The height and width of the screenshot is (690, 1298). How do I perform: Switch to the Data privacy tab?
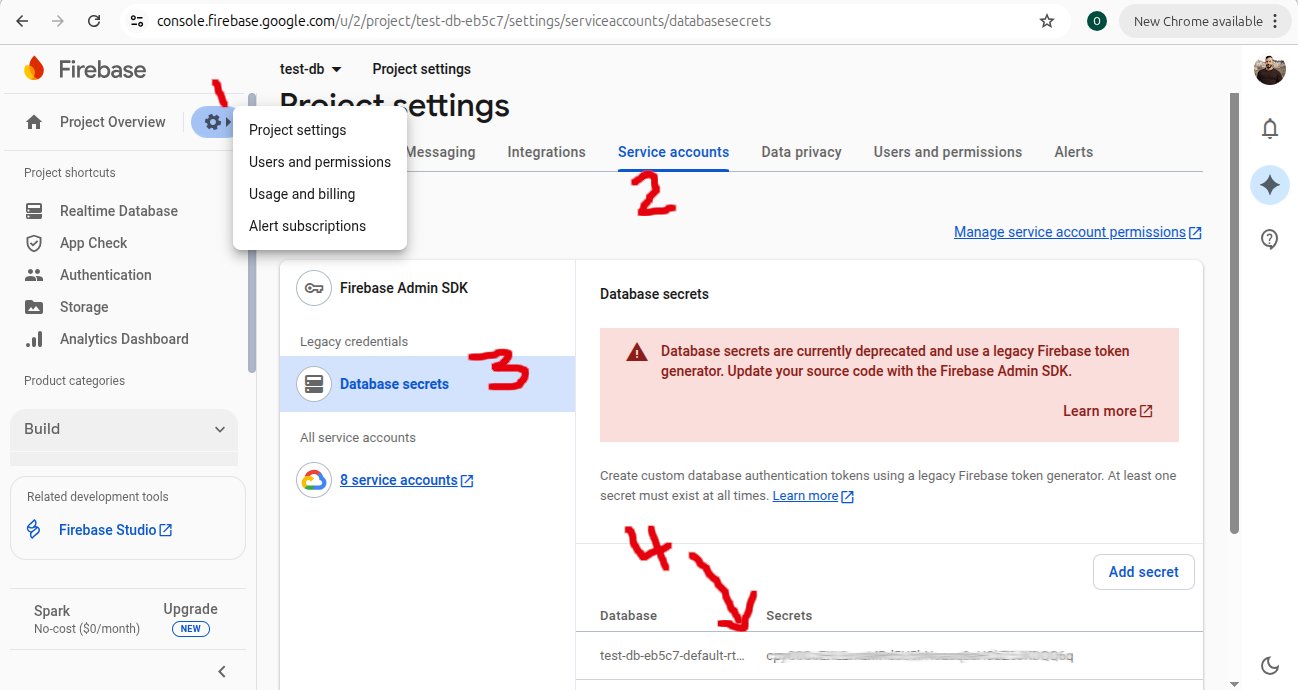[x=801, y=152]
